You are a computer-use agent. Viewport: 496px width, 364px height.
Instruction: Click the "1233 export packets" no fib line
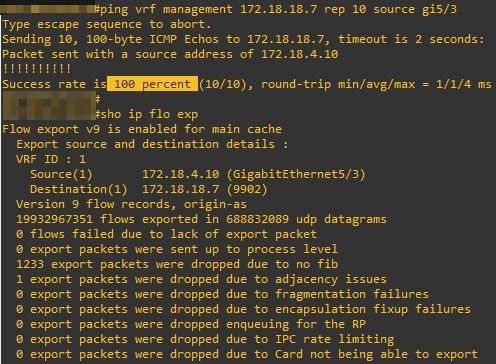177,264
